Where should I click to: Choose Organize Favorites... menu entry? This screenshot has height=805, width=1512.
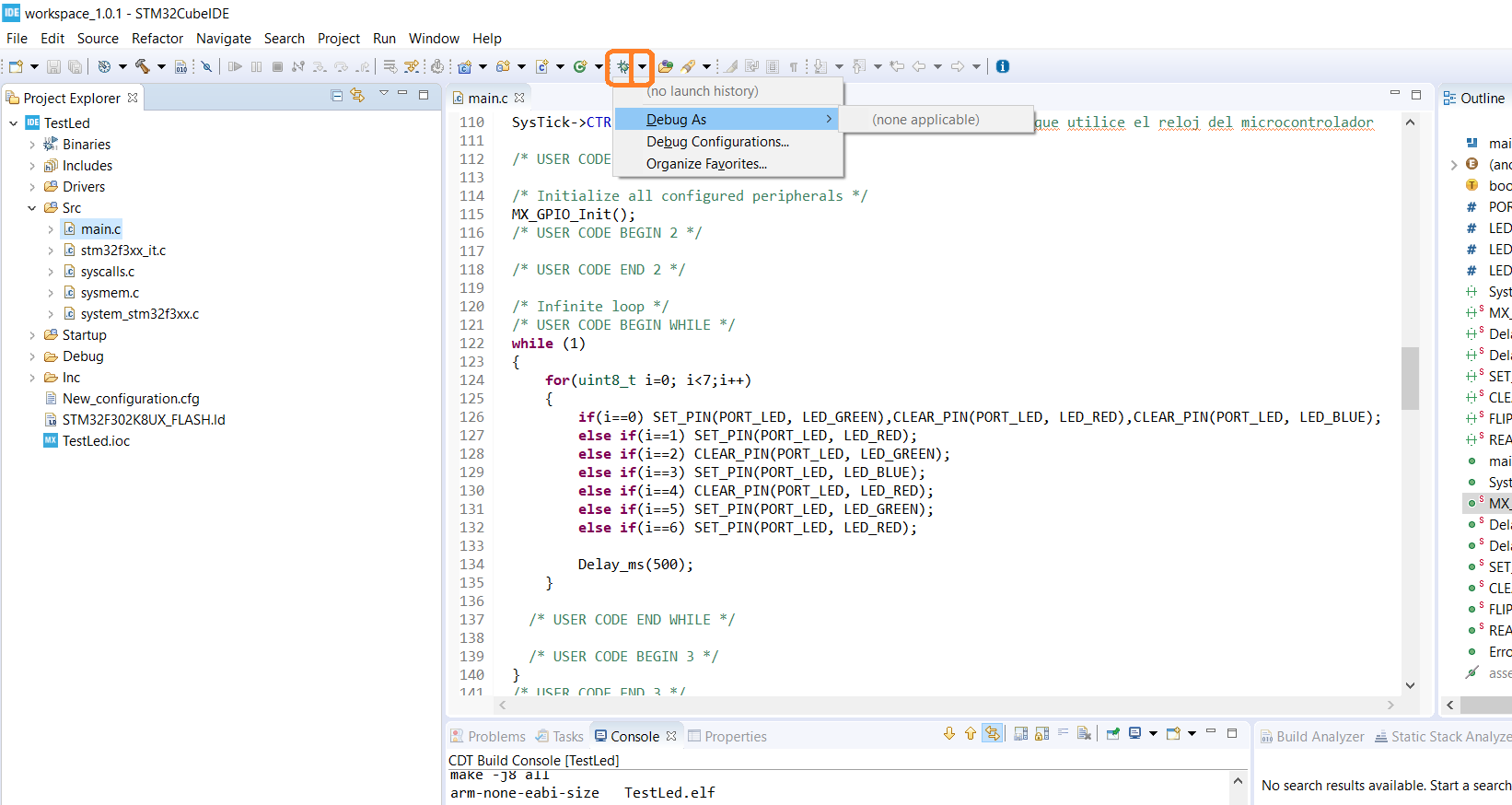click(x=727, y=164)
